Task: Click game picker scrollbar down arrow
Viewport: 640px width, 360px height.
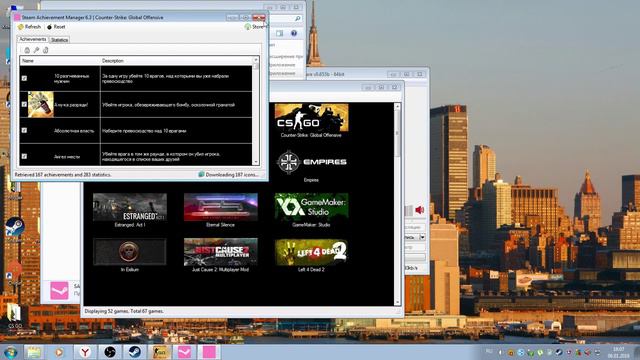Action: 397,302
